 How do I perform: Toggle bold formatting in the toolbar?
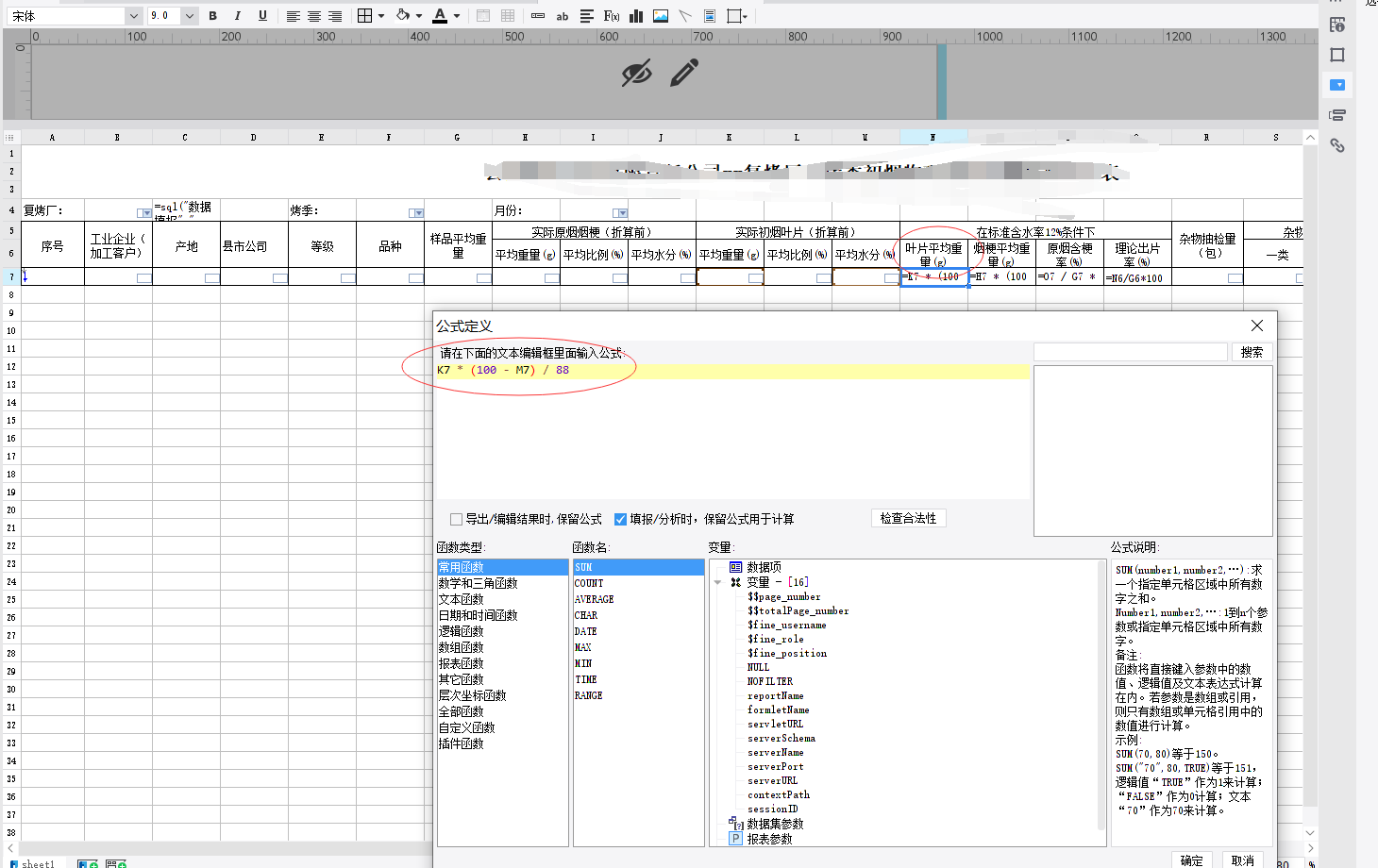[212, 16]
